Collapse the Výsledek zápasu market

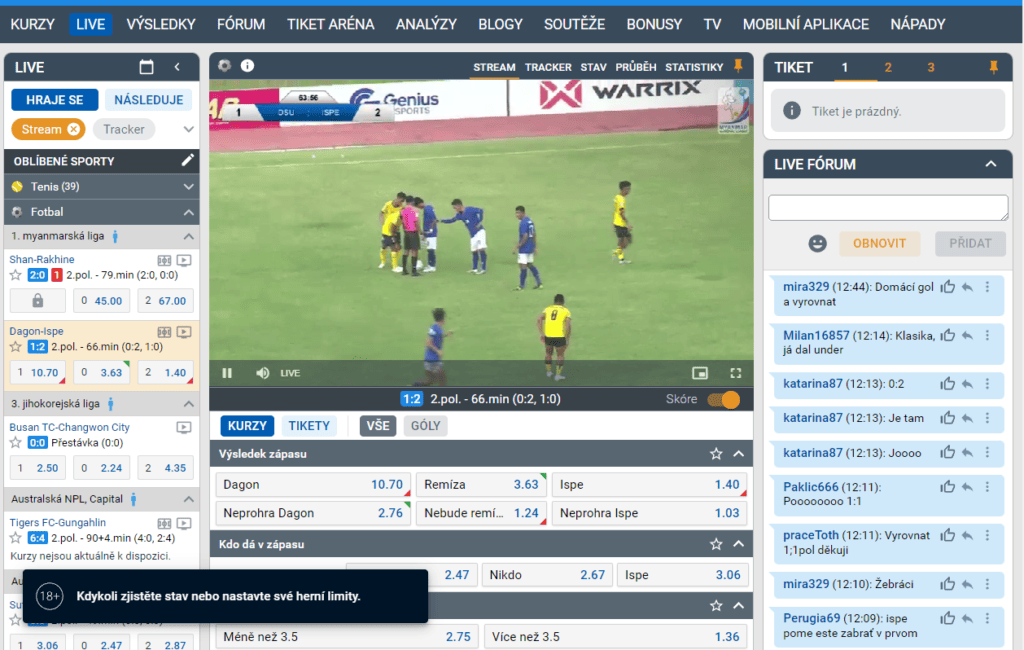click(739, 454)
